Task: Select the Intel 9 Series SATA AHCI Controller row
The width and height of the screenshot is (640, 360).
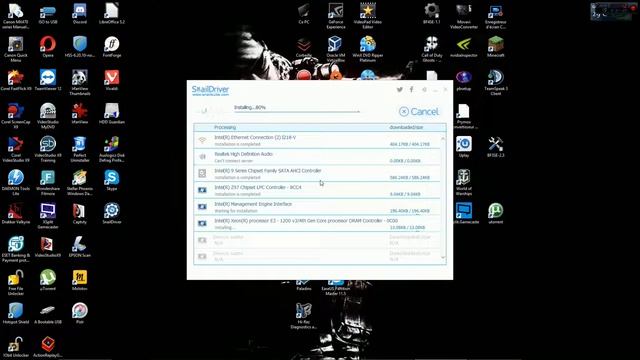Action: pos(317,174)
